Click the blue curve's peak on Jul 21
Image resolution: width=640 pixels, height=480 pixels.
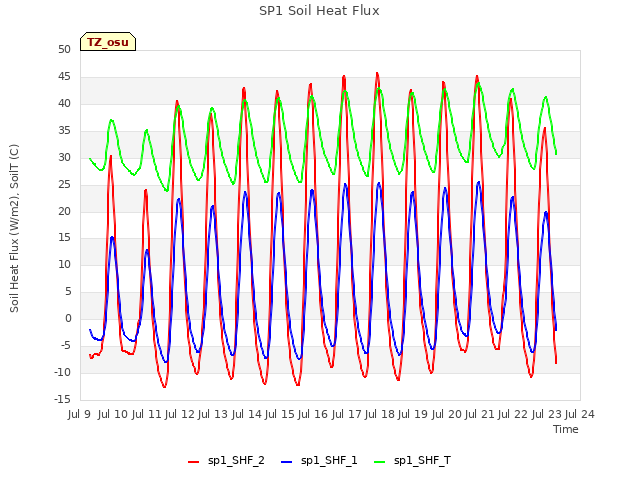pos(478,182)
